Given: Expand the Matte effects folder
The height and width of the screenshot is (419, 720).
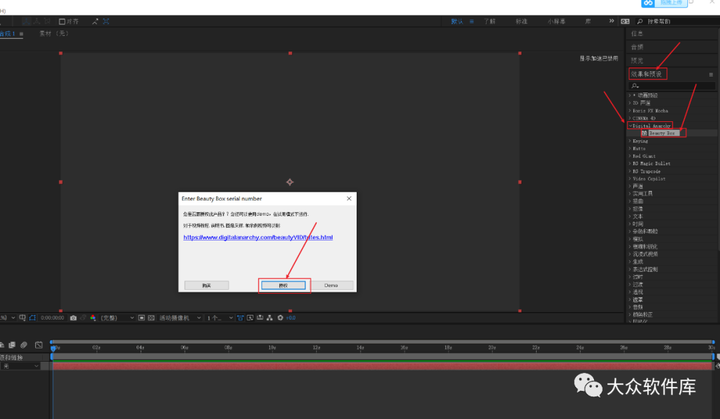Looking at the screenshot, I should (x=630, y=148).
